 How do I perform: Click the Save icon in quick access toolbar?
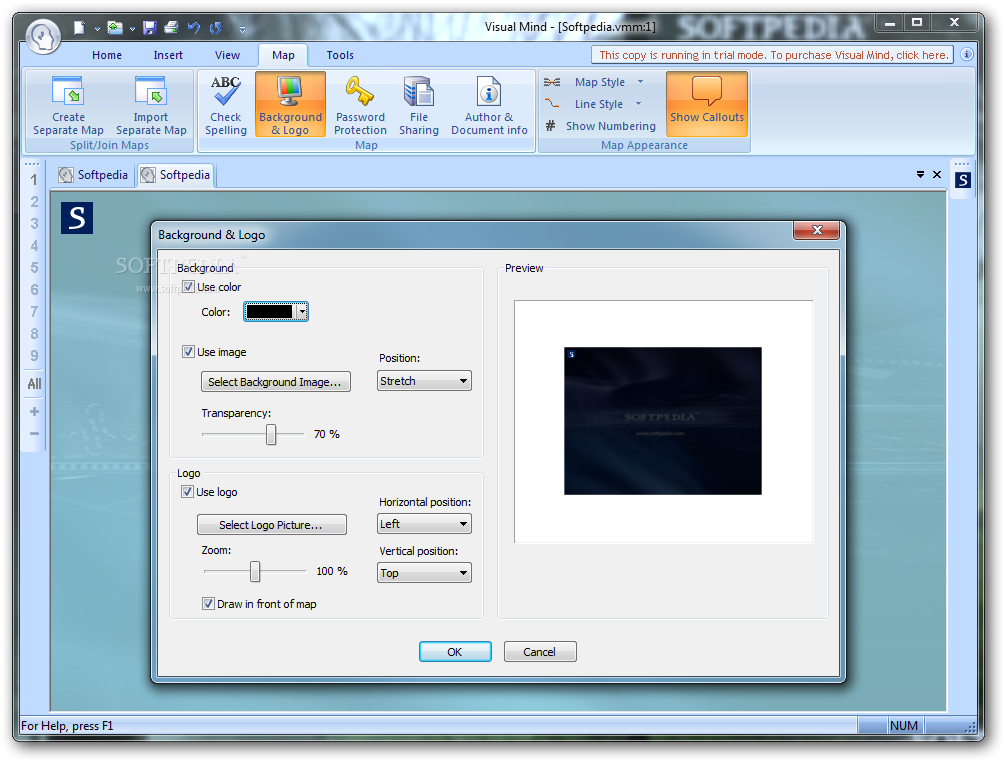point(149,28)
